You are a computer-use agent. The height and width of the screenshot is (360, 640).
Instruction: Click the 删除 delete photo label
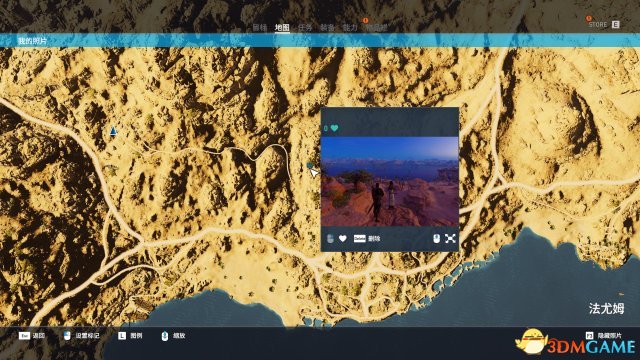[374, 238]
